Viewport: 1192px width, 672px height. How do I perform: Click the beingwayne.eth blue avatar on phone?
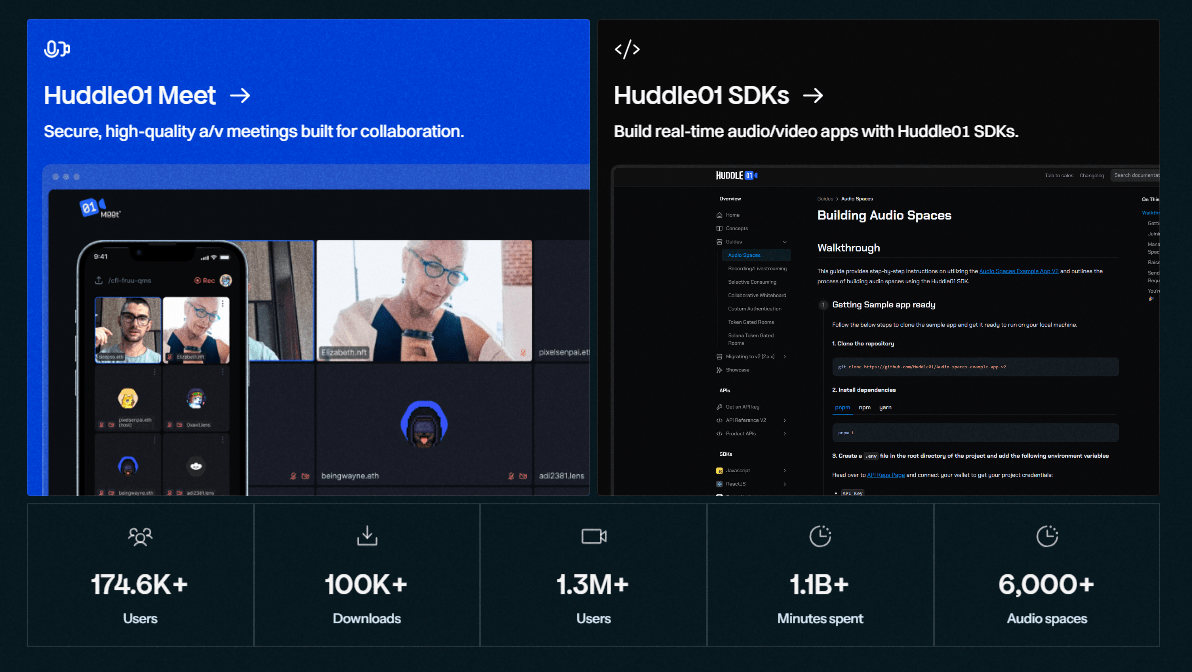coord(128,466)
